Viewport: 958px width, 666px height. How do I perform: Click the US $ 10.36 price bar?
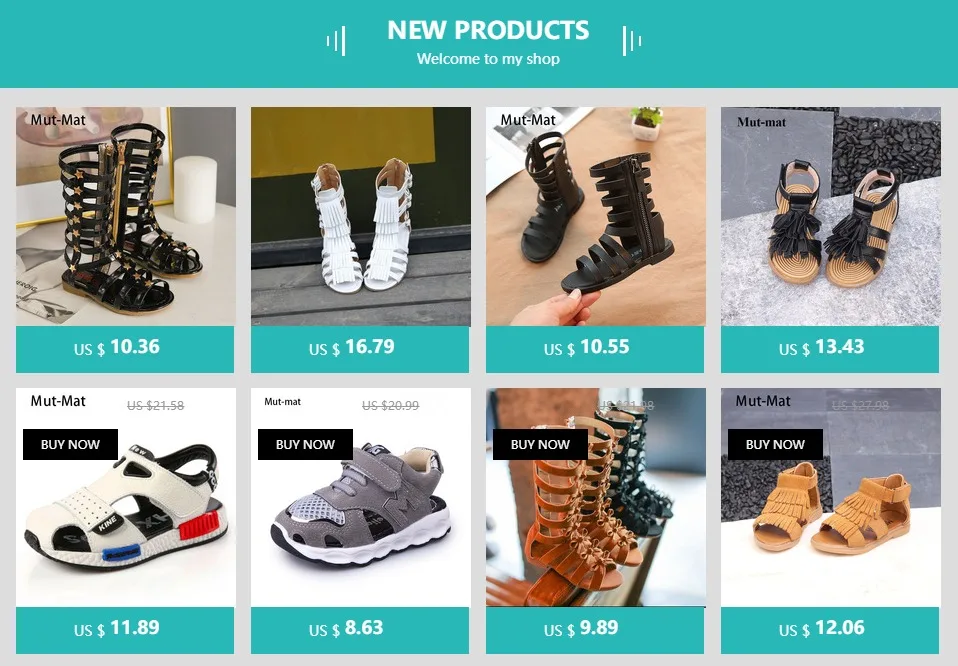(x=125, y=349)
